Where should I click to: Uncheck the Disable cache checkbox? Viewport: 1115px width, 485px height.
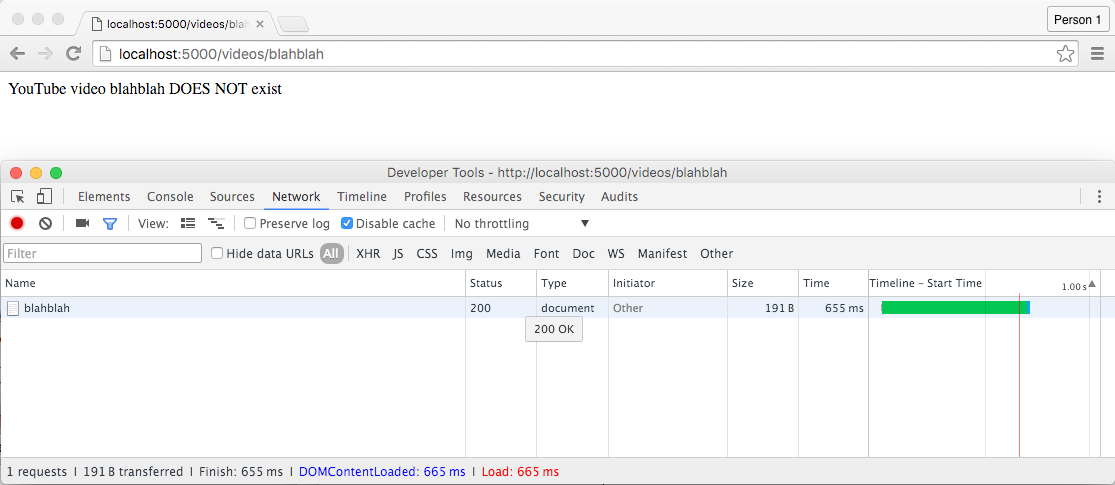click(347, 223)
